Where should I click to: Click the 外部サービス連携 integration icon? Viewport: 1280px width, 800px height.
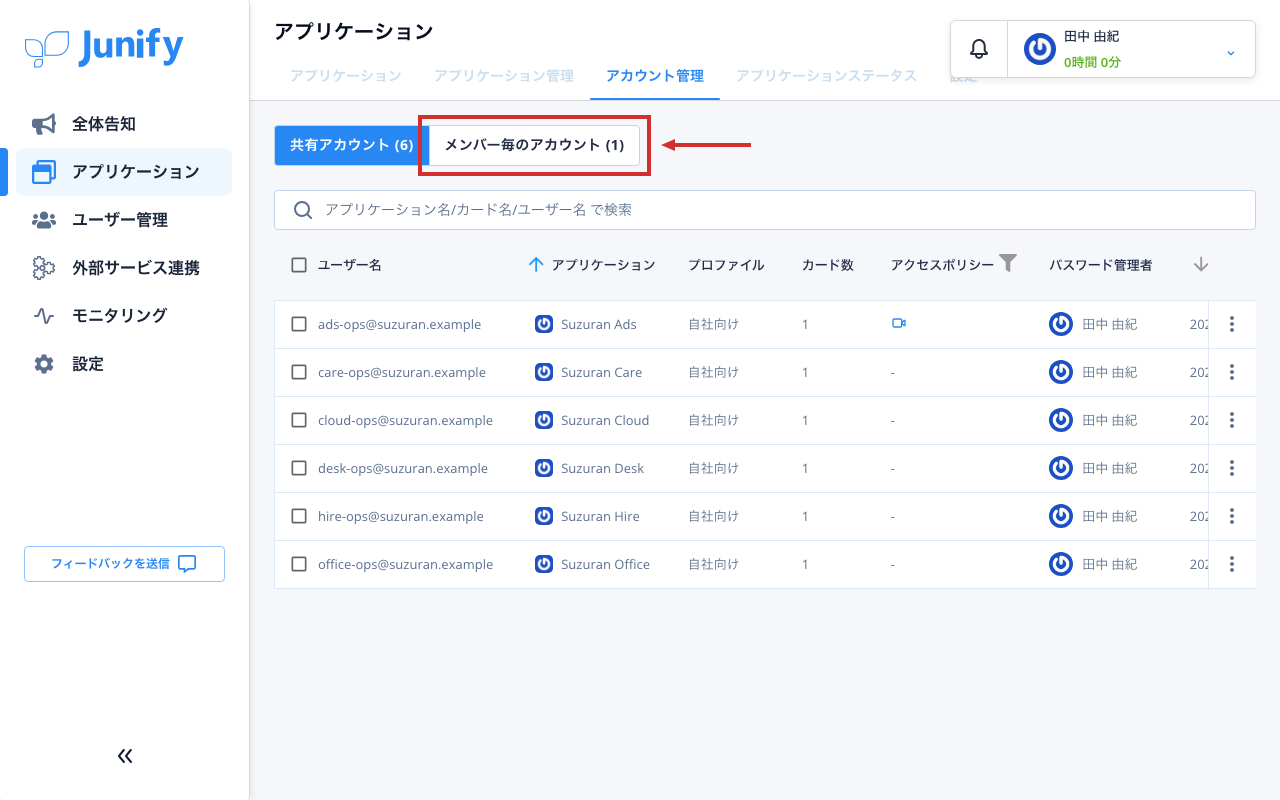click(43, 268)
